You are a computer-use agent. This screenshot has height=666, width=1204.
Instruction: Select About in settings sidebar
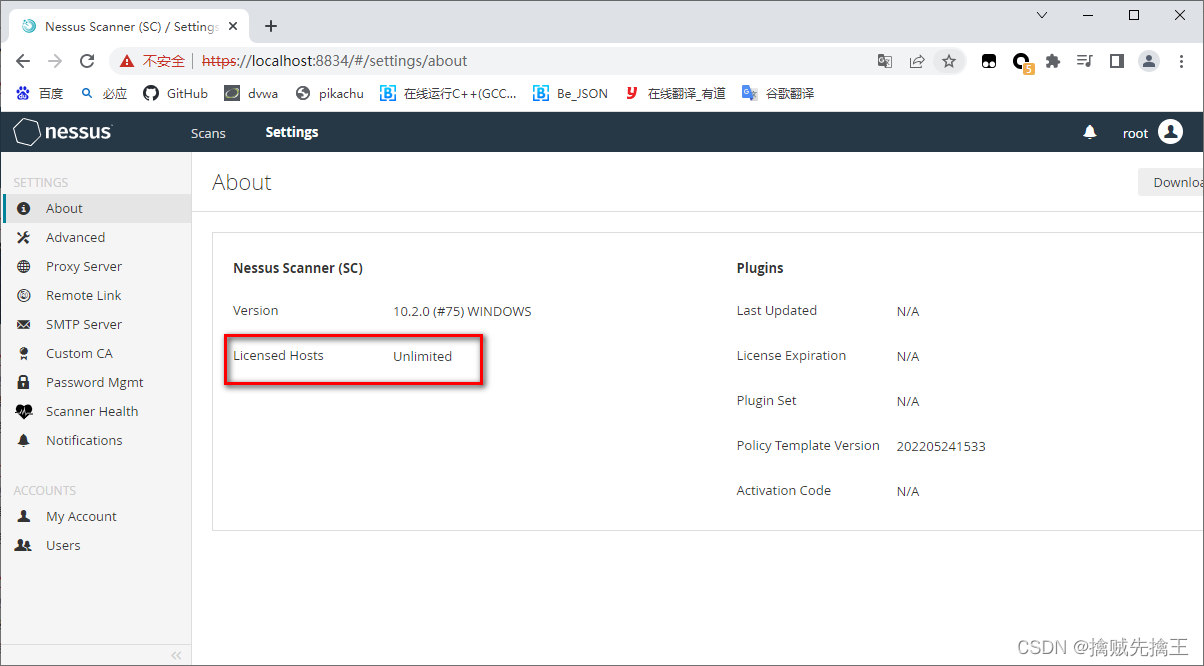(96, 209)
